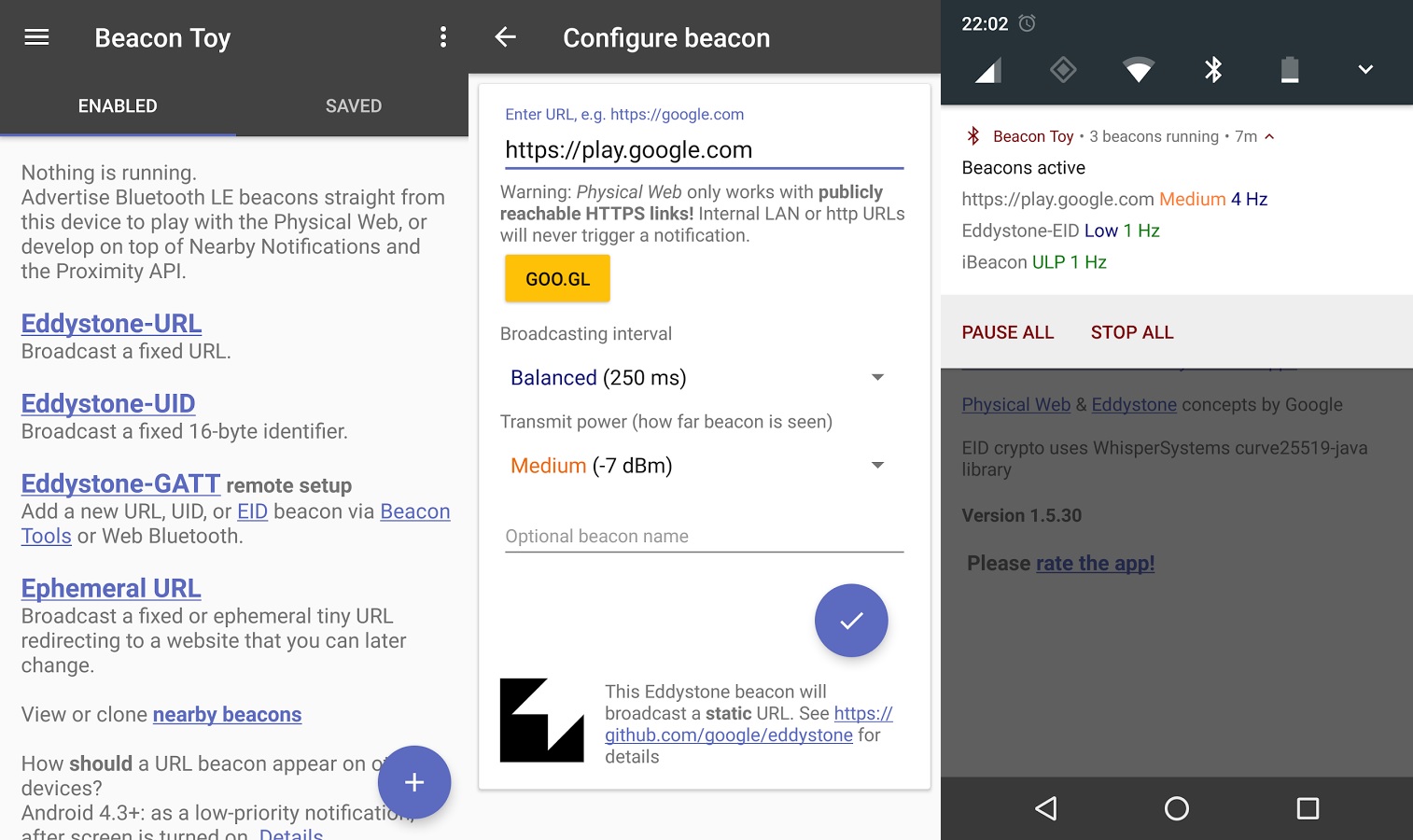Select the Wi-Fi icon in quick settings
This screenshot has width=1413, height=840.
(x=1138, y=69)
